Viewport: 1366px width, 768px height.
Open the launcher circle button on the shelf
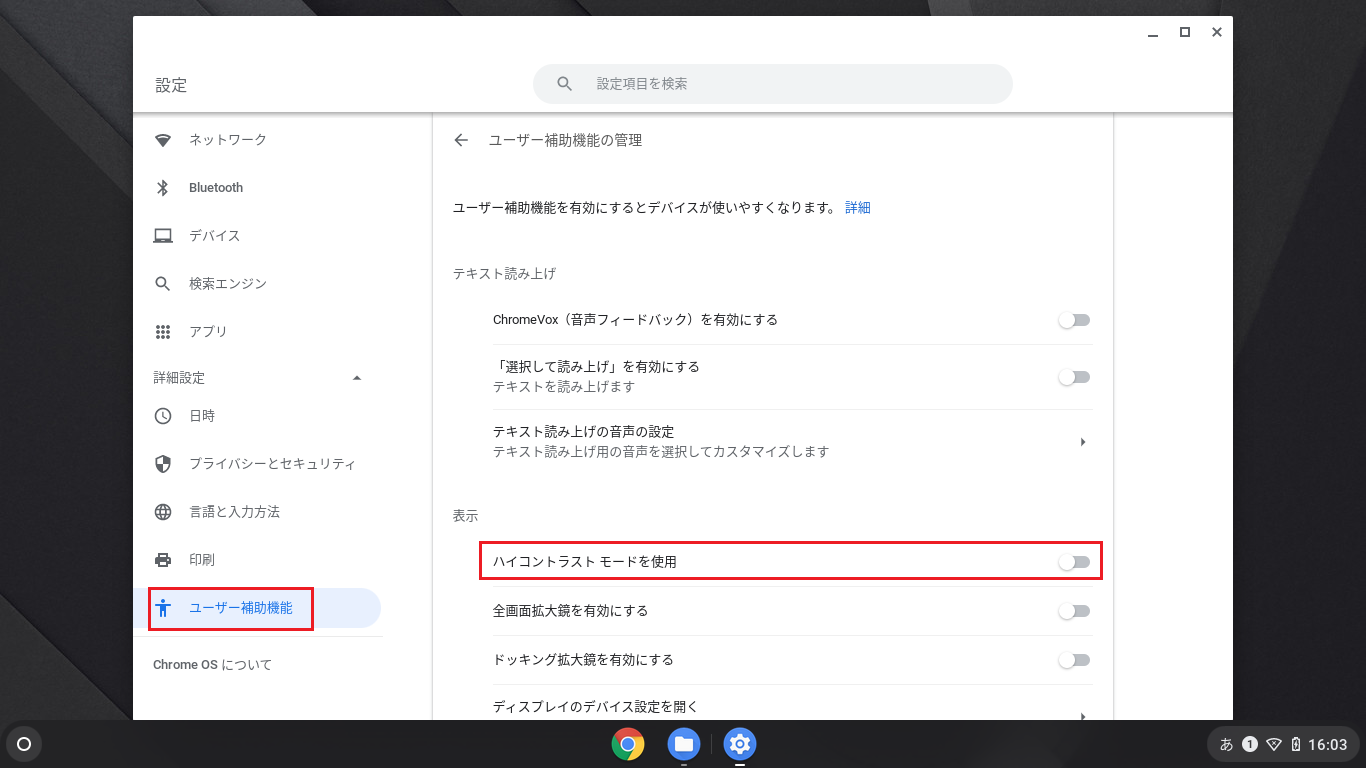[x=25, y=744]
